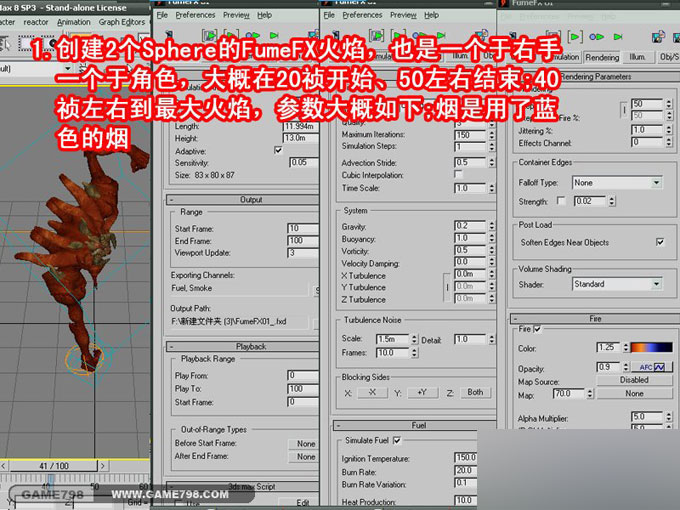Click Alpha Multiplier spinner arrows
Image resolution: width=680 pixels, height=510 pixels.
668,417
